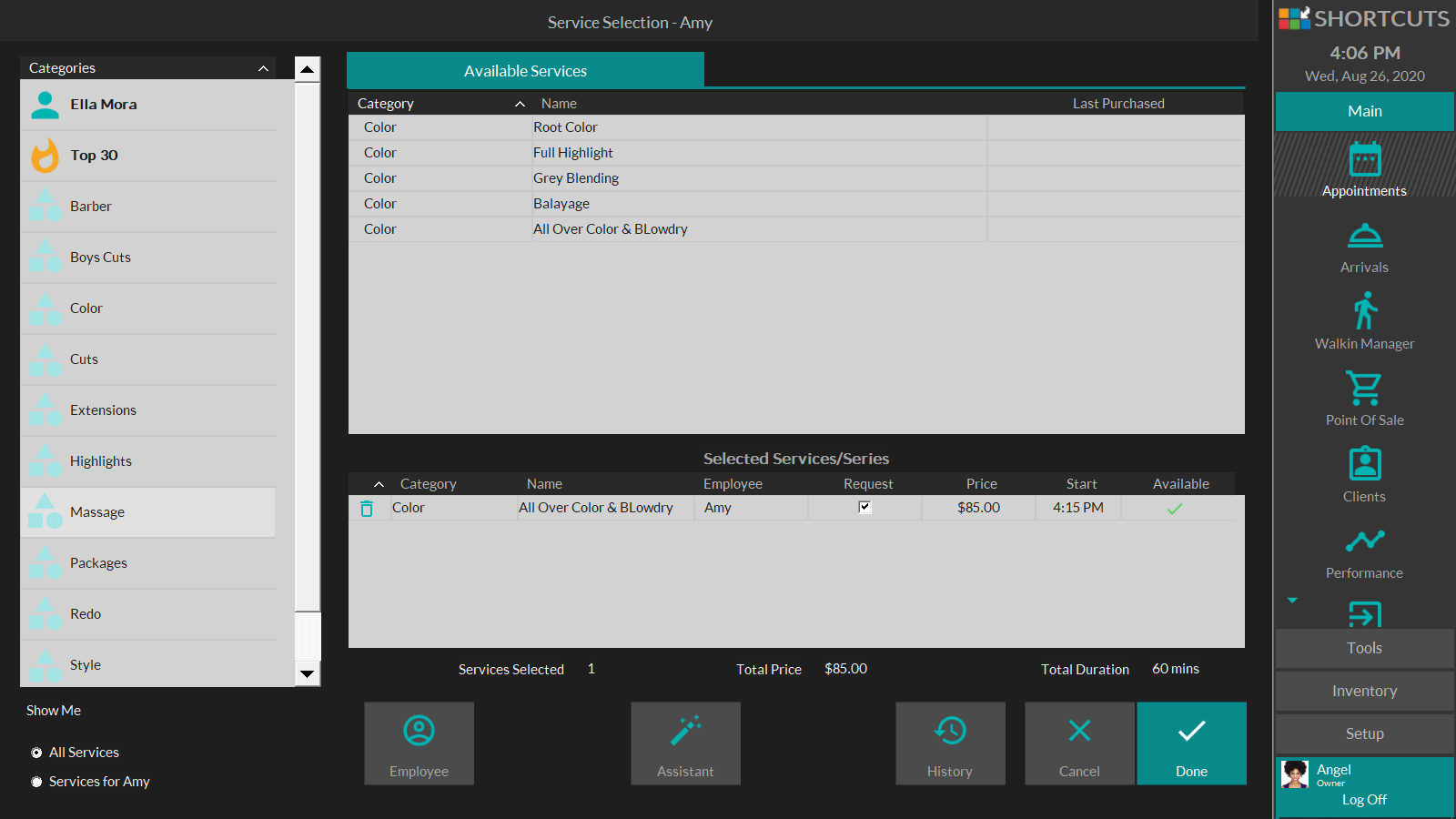Open the Point Of Sale cart icon
The height and width of the screenshot is (819, 1456).
pyautogui.click(x=1364, y=389)
